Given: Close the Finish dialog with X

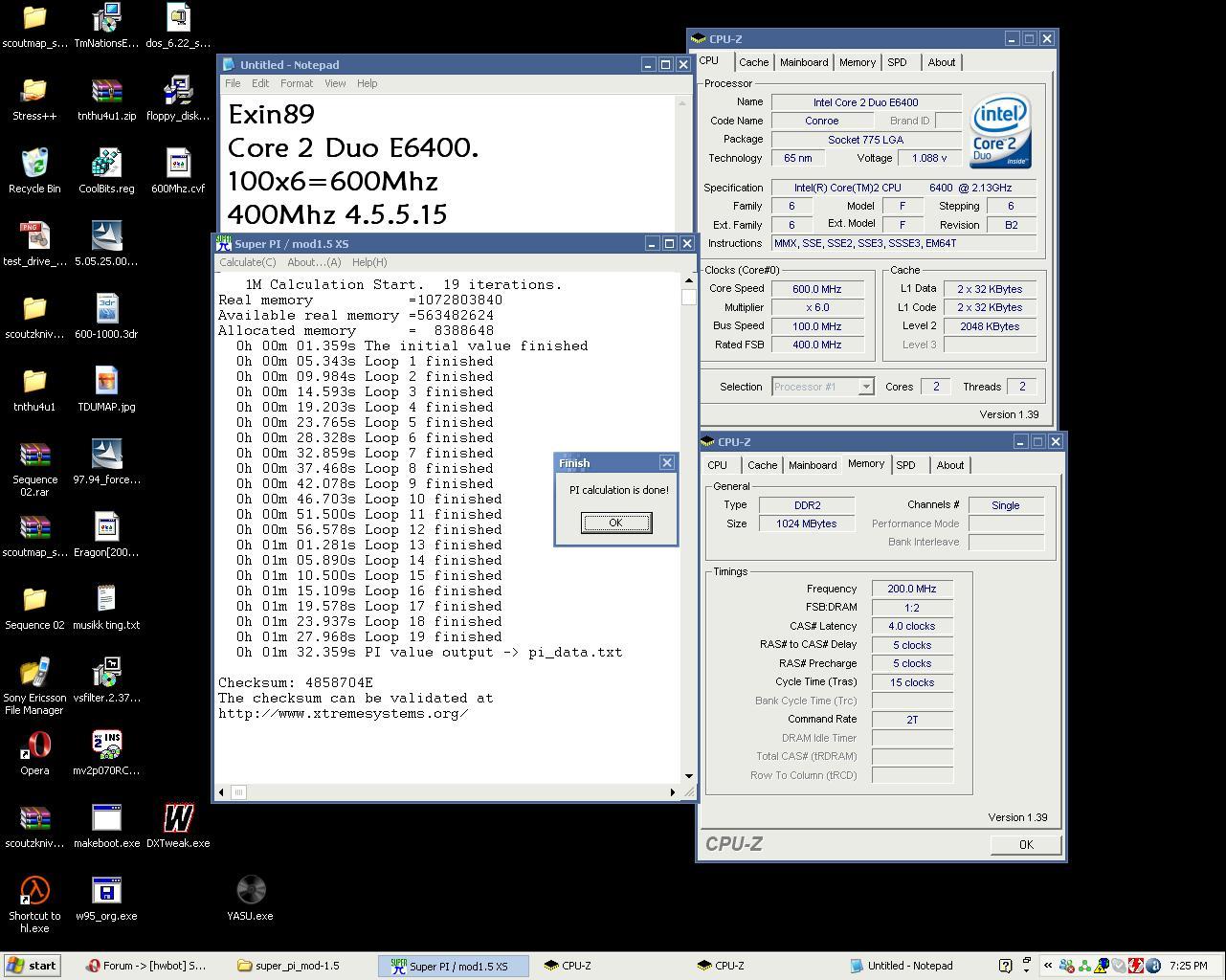Looking at the screenshot, I should coord(667,463).
